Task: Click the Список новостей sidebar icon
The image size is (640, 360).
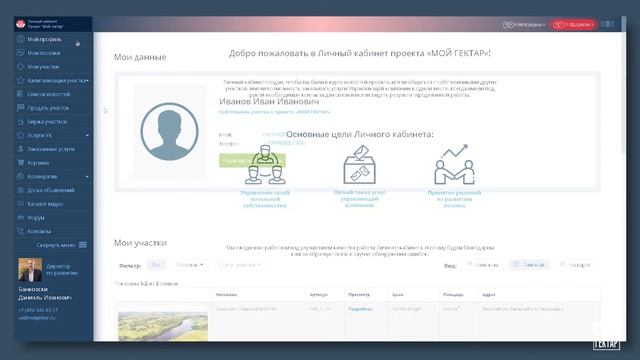Action: tap(20, 94)
